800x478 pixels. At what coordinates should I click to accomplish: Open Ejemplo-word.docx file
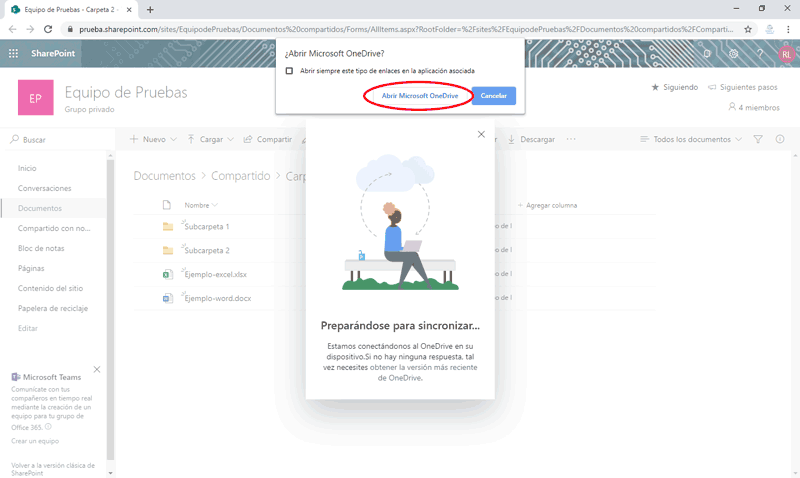pos(218,298)
